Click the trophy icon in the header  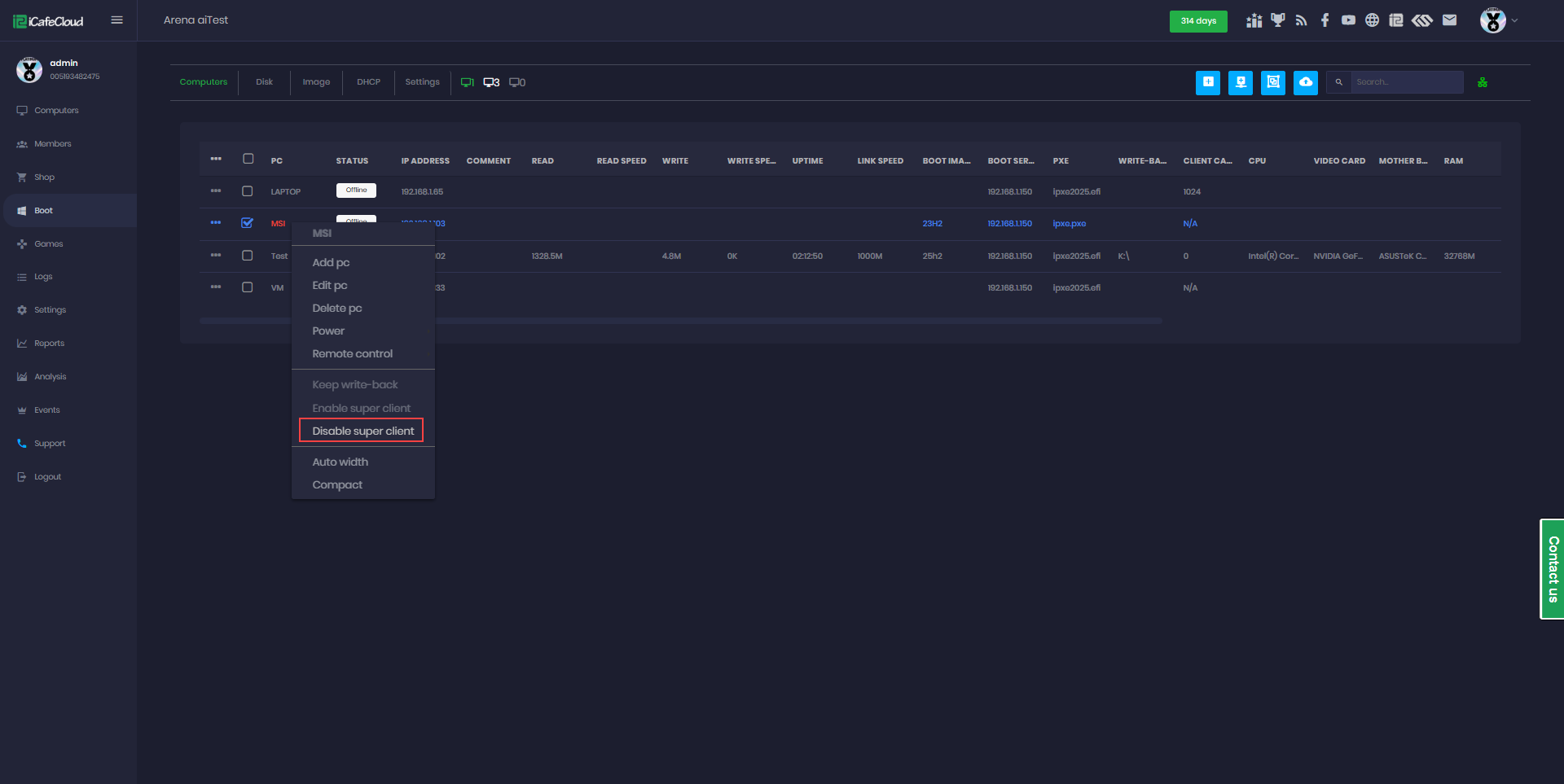pos(1277,20)
